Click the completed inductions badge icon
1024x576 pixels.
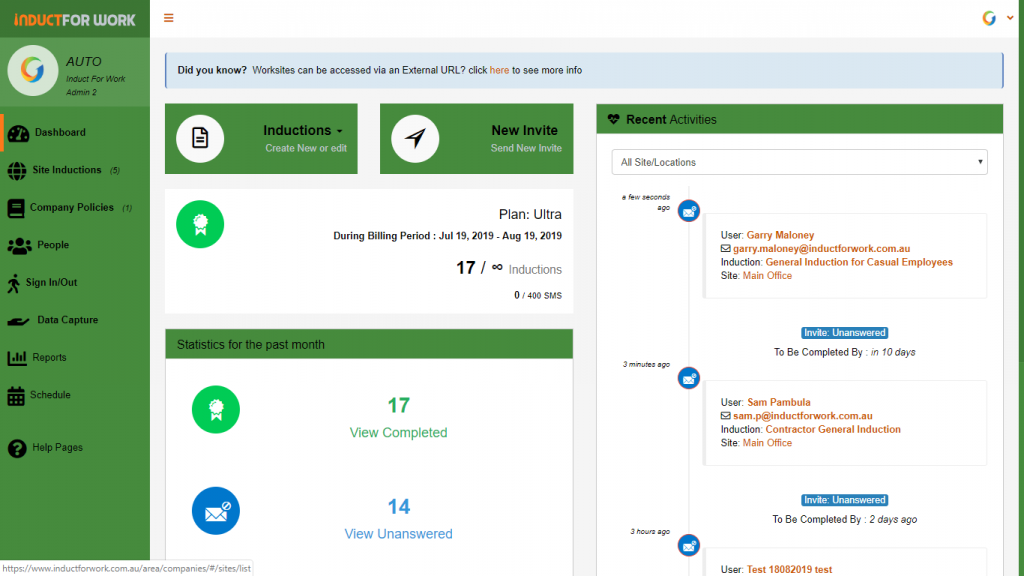coord(216,409)
